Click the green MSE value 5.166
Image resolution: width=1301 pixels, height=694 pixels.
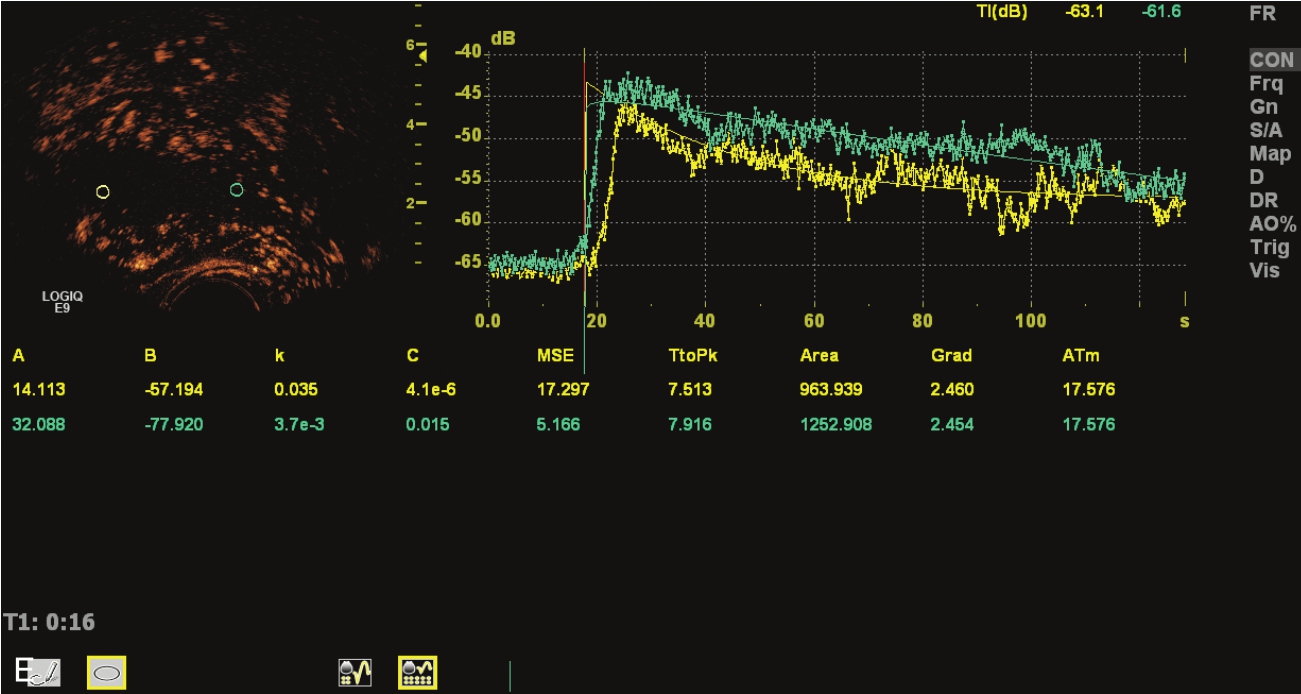(559, 425)
